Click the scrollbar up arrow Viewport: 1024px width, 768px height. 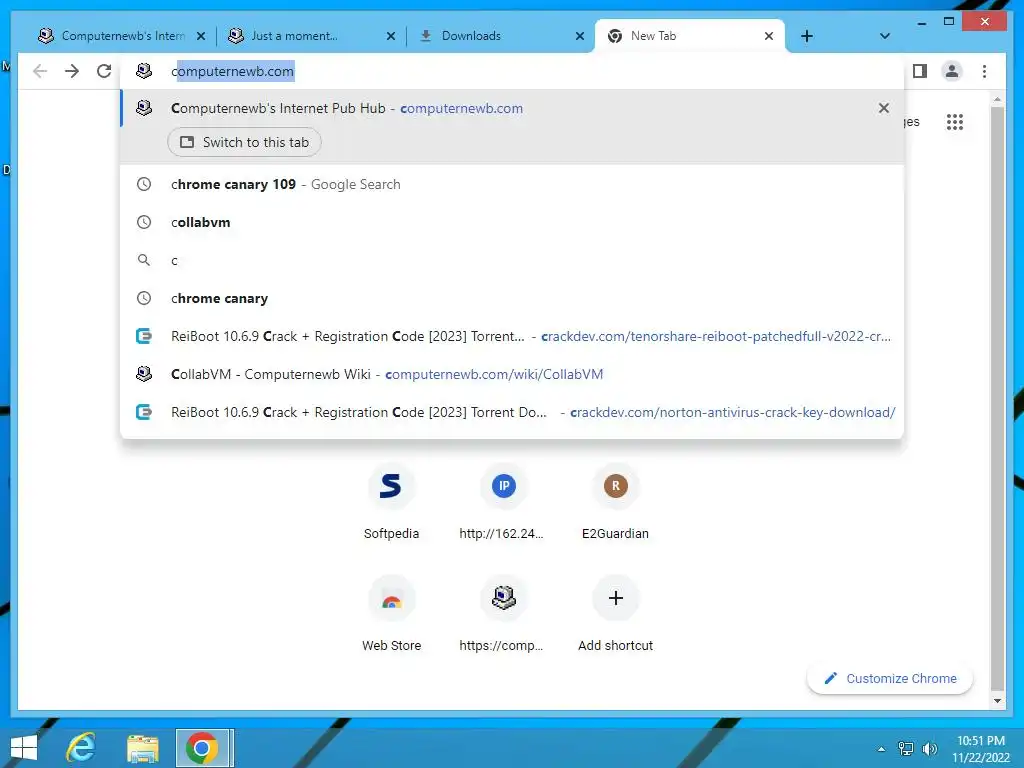coord(997,99)
